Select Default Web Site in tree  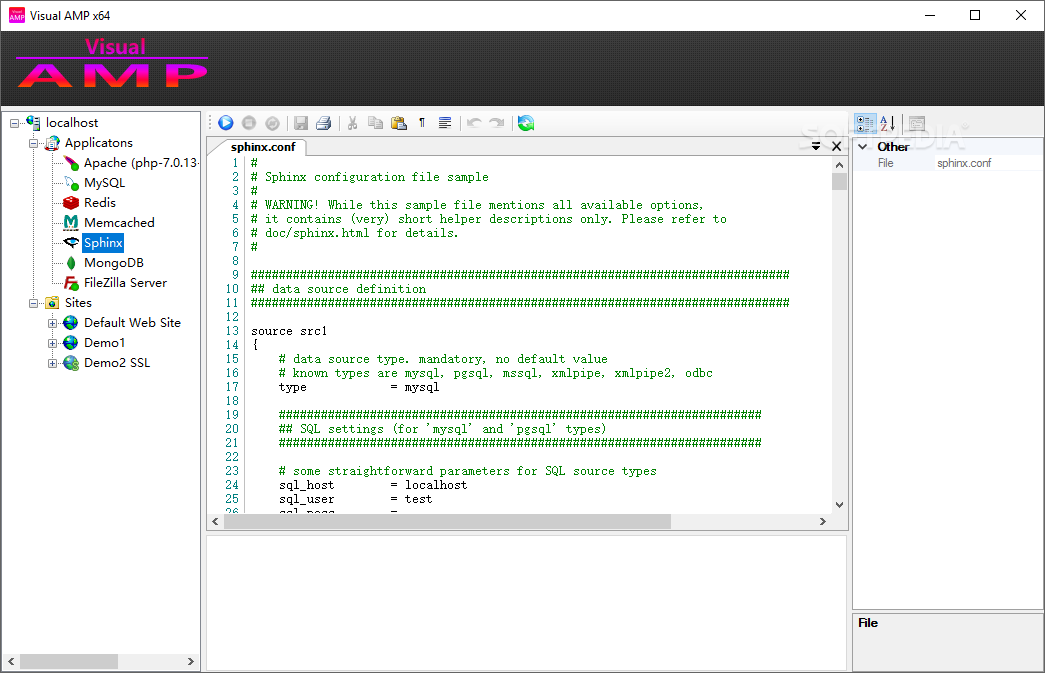[132, 323]
